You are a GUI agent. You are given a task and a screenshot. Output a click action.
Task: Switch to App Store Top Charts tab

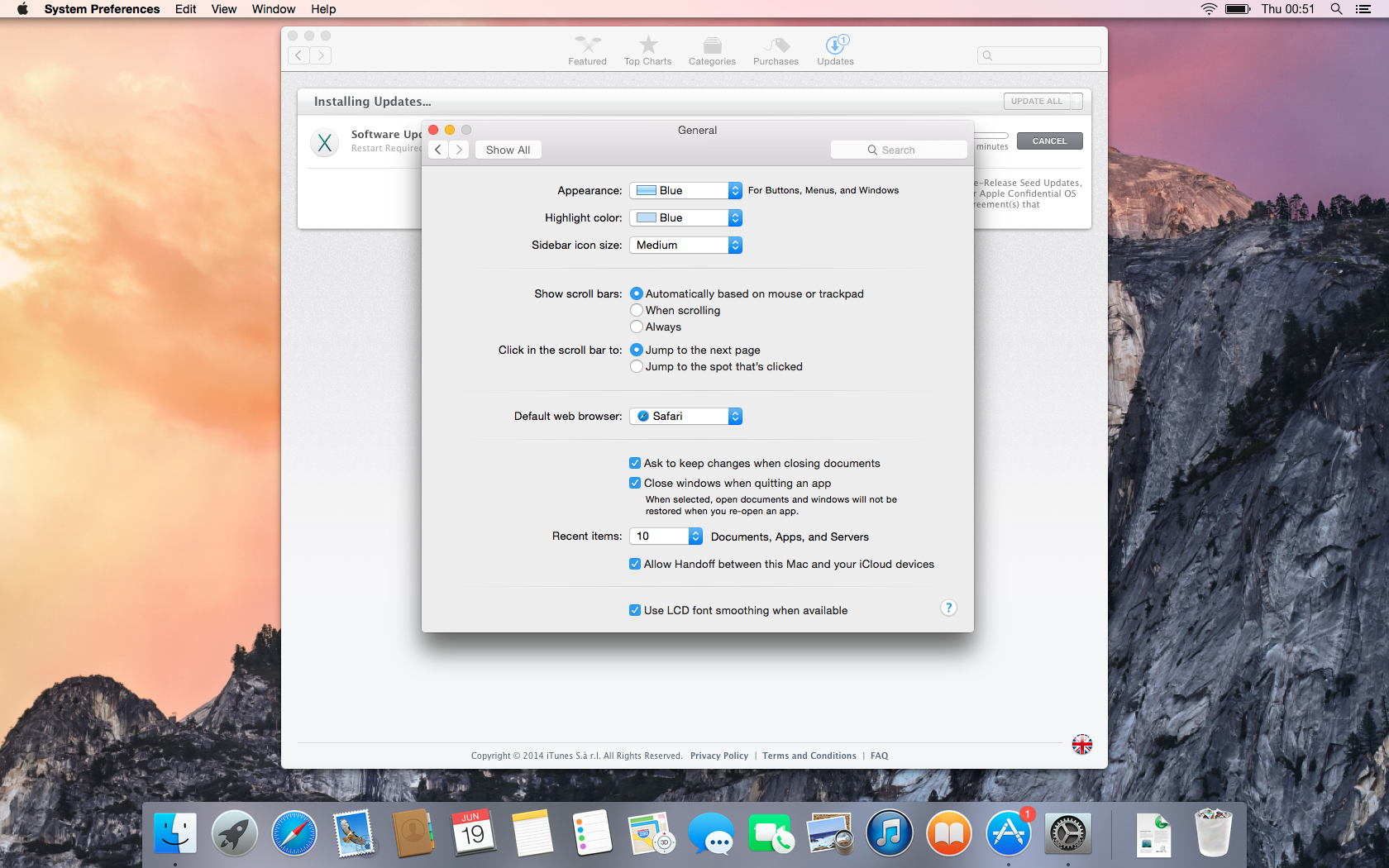(x=647, y=50)
